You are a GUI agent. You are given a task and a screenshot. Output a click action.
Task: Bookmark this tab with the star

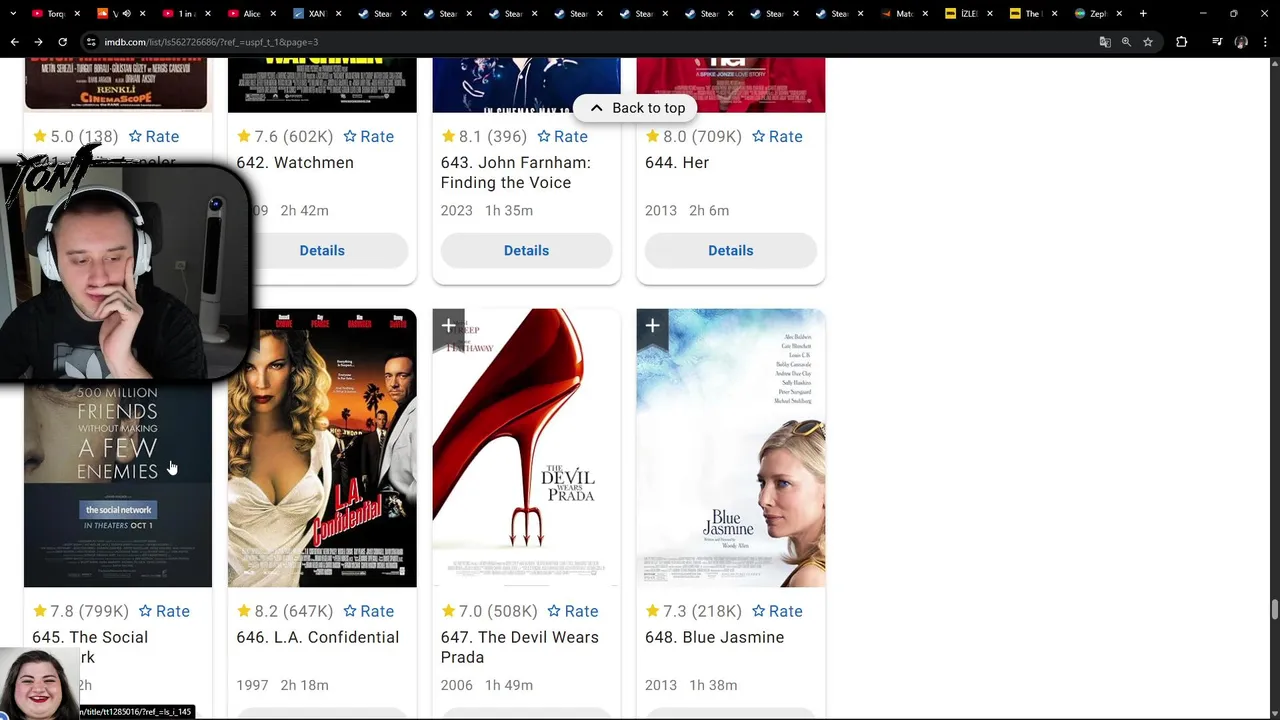coord(1148,42)
